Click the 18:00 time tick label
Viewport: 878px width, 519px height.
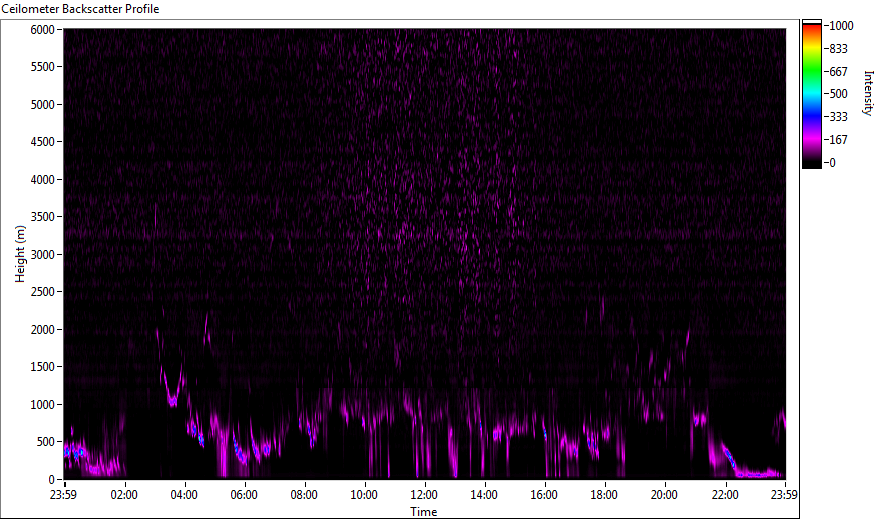tap(604, 495)
